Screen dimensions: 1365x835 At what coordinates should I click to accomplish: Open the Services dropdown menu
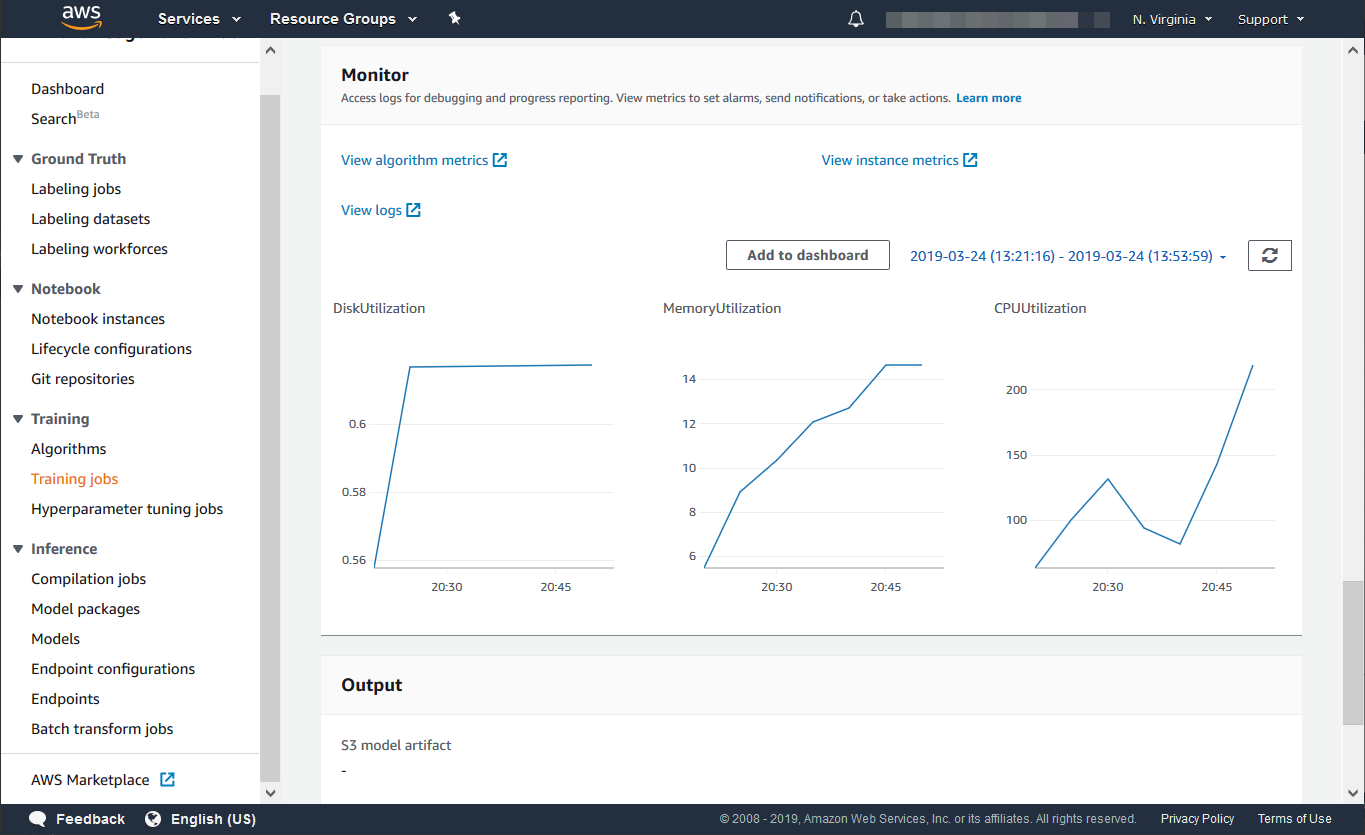(199, 19)
